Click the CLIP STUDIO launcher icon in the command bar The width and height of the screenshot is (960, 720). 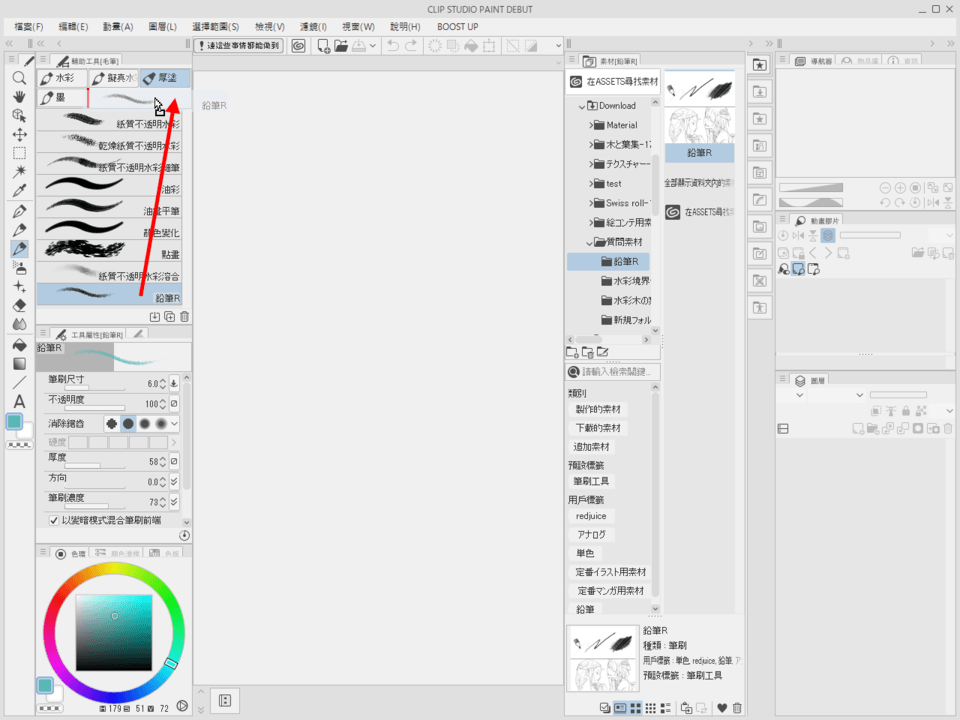tap(299, 45)
